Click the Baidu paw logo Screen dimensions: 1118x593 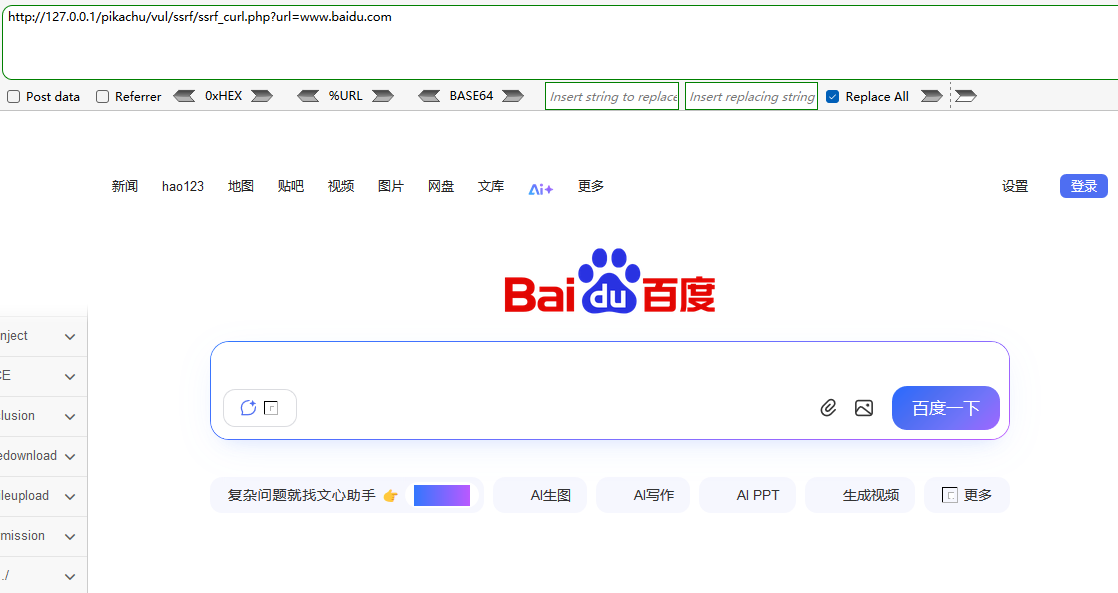pos(609,281)
